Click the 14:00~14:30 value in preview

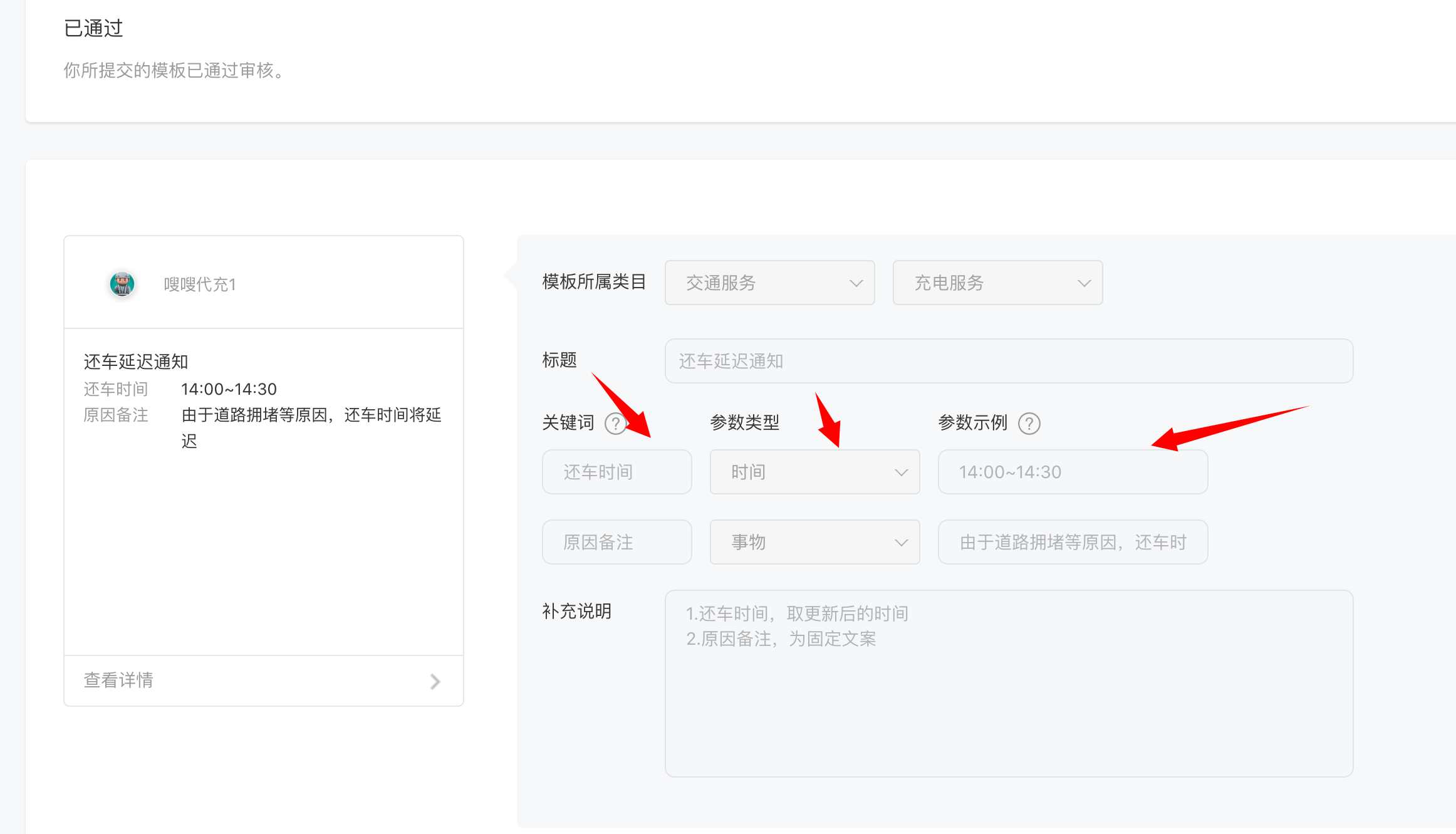[x=229, y=389]
